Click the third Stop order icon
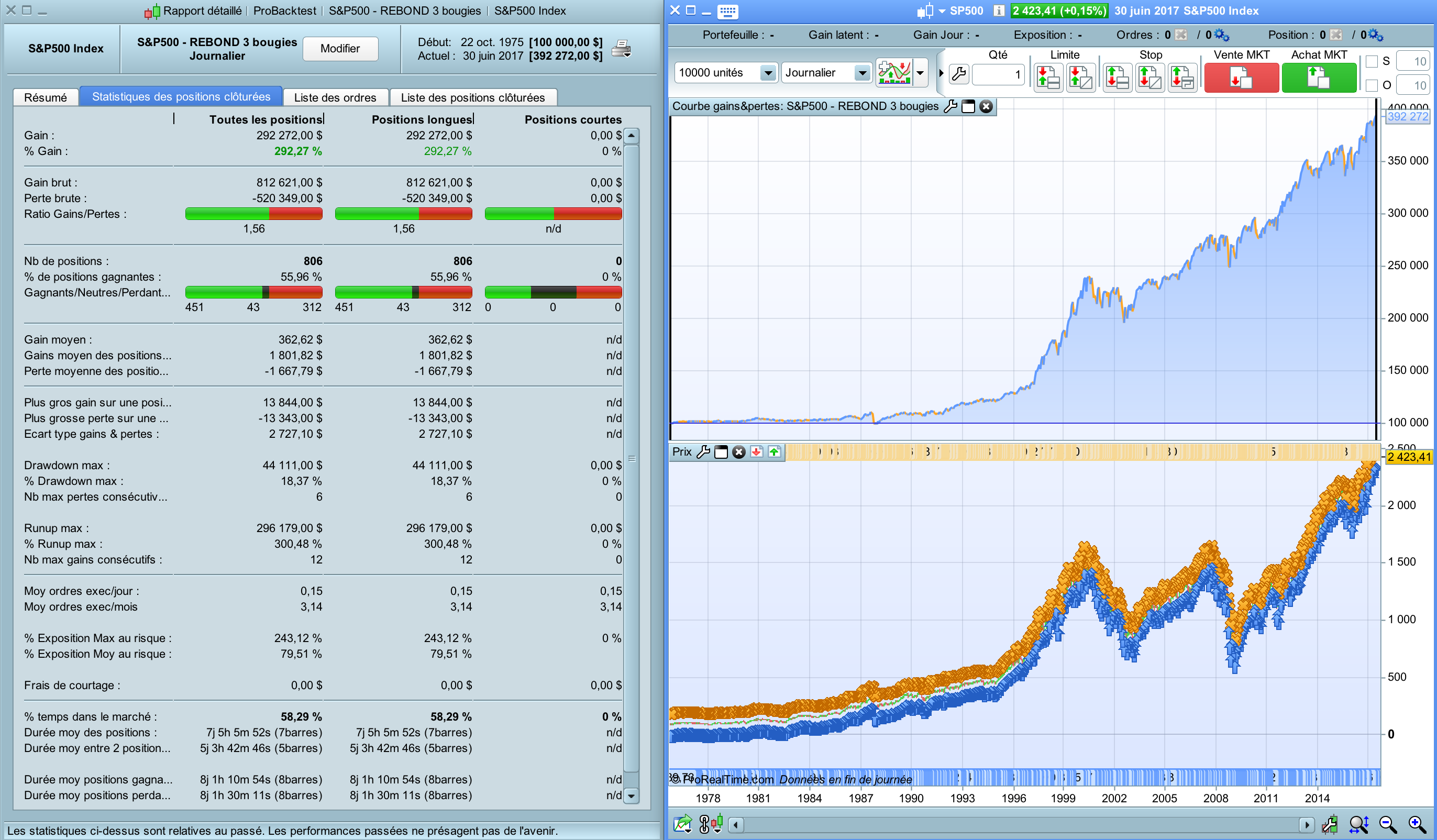Screen dimensions: 1437x840 click(x=1182, y=78)
